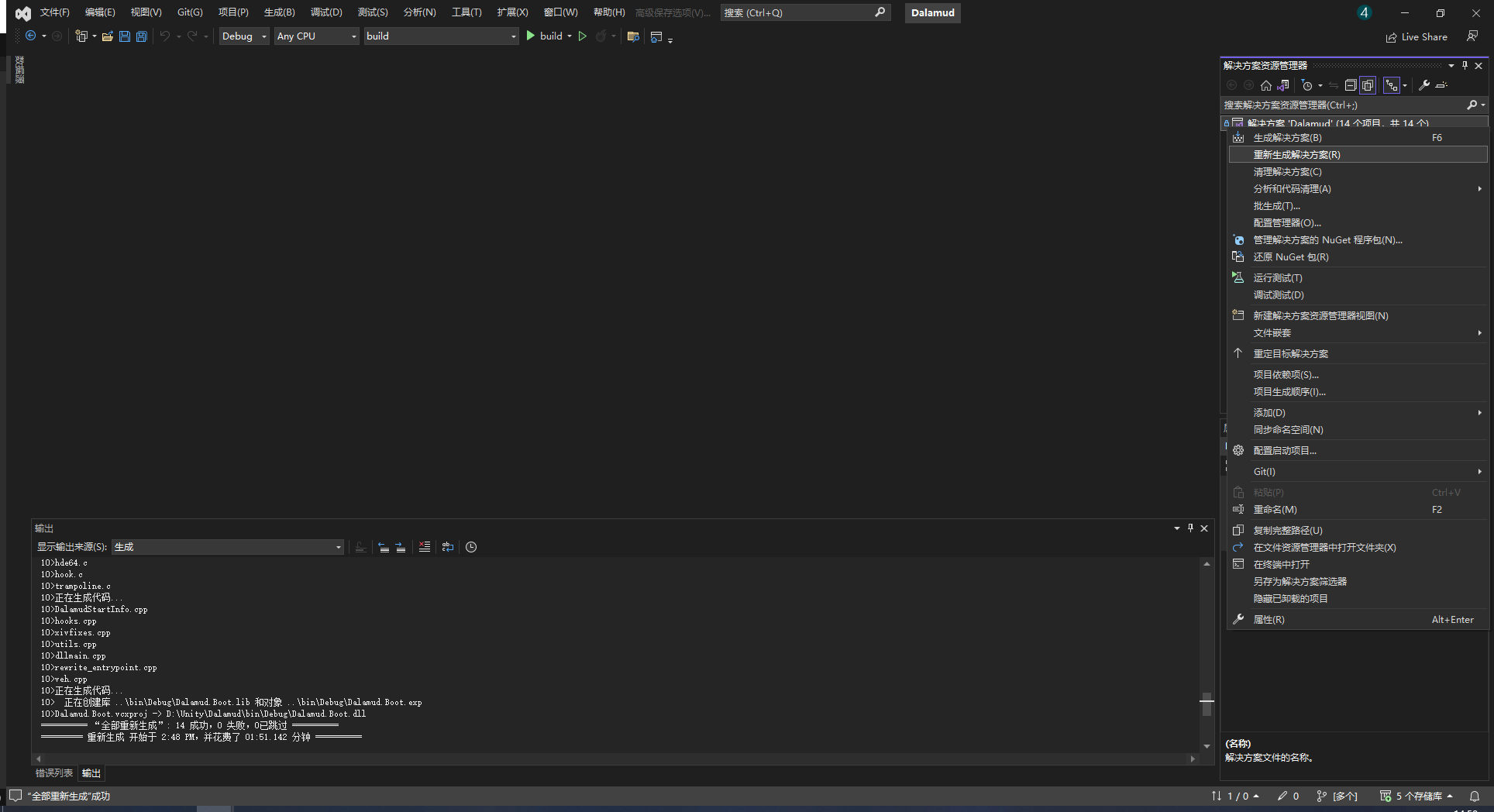1494x812 pixels.
Task: Switch to 错误列表 tab
Action: tap(54, 773)
